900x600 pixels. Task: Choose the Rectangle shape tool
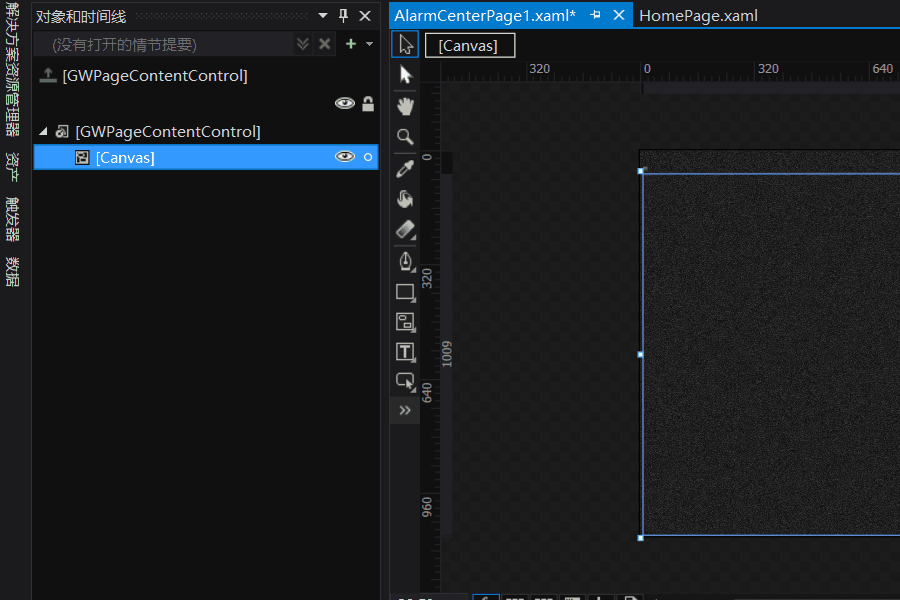(x=405, y=292)
